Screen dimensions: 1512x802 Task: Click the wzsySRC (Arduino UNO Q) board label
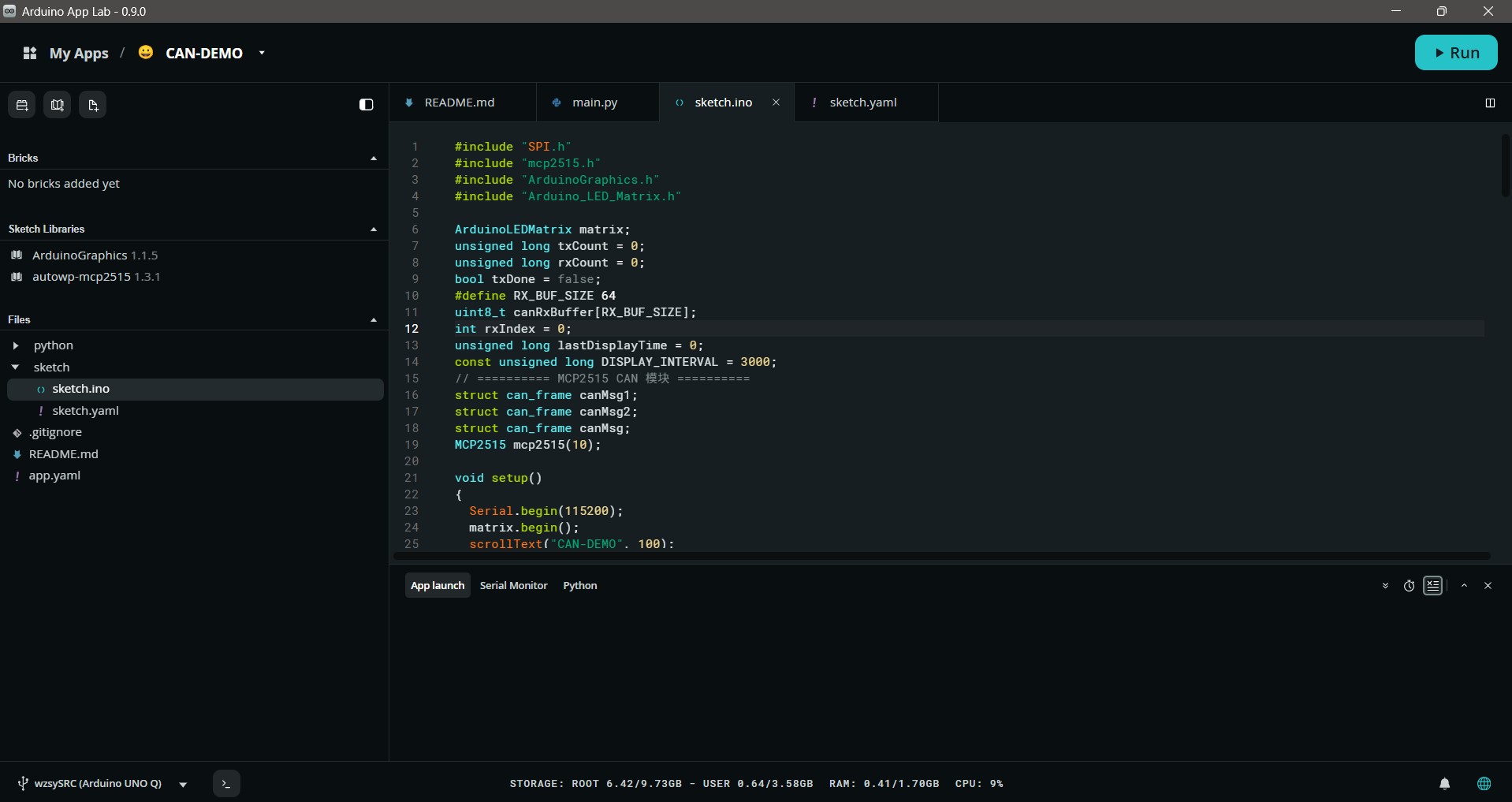(98, 784)
